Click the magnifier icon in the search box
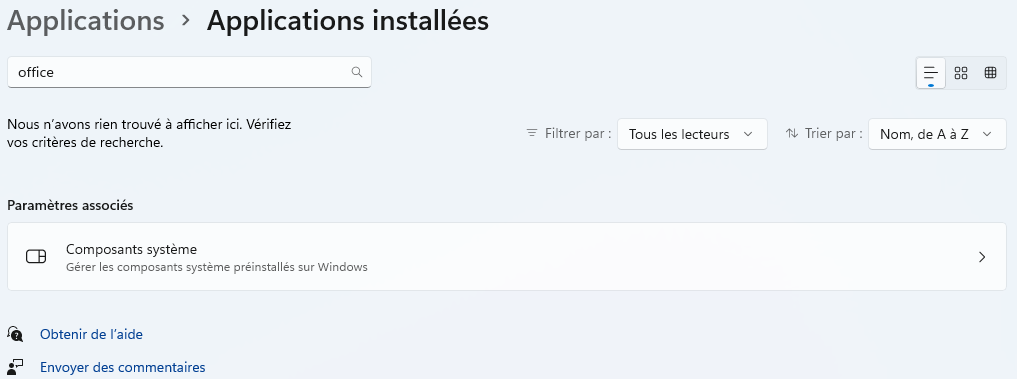The width and height of the screenshot is (1017, 379). 357,72
